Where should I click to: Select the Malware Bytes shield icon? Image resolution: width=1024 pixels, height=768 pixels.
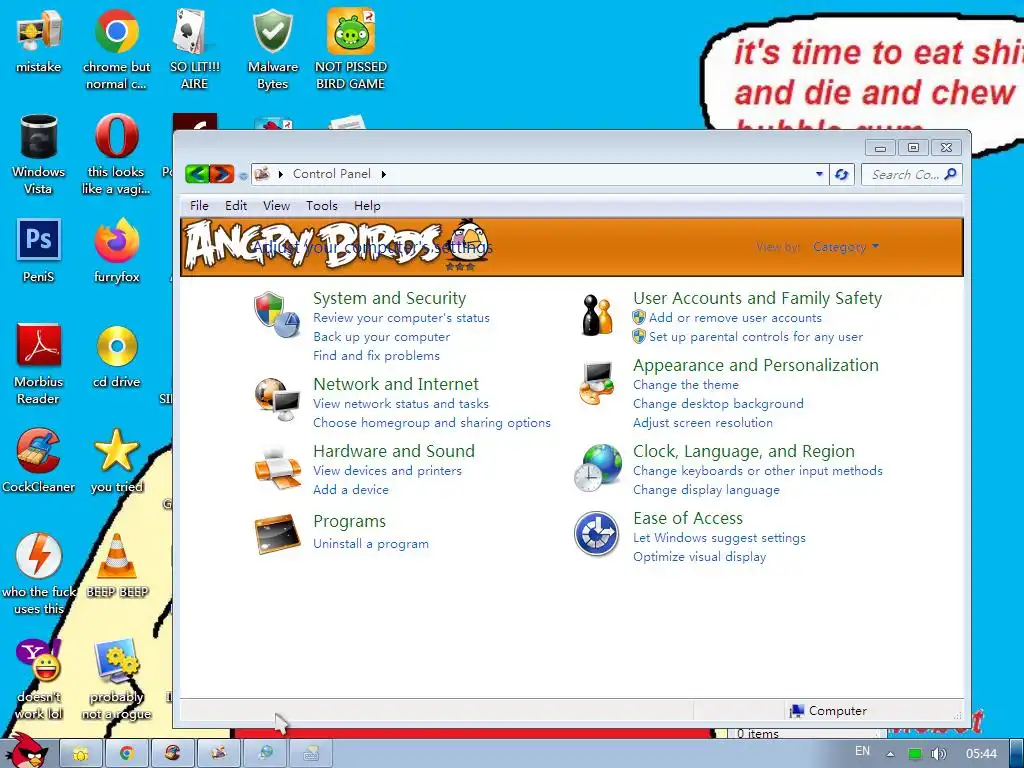click(272, 31)
